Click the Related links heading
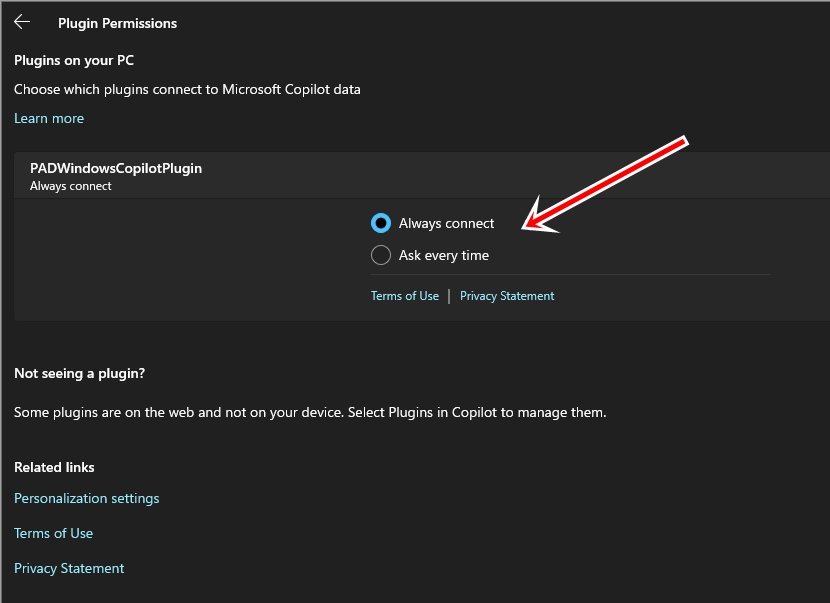This screenshot has width=830, height=603. click(x=54, y=467)
